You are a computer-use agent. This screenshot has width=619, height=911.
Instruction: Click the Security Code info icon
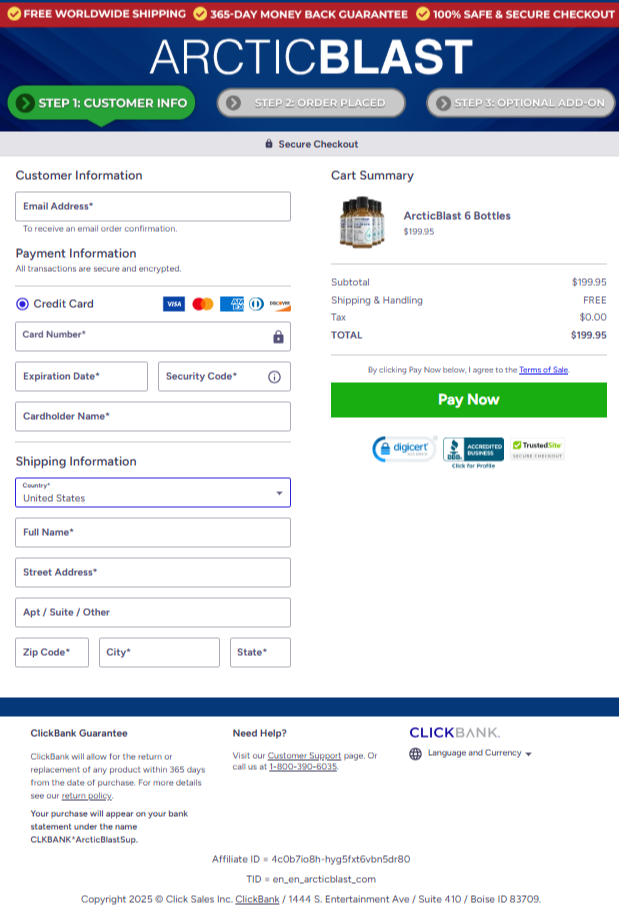pyautogui.click(x=274, y=377)
